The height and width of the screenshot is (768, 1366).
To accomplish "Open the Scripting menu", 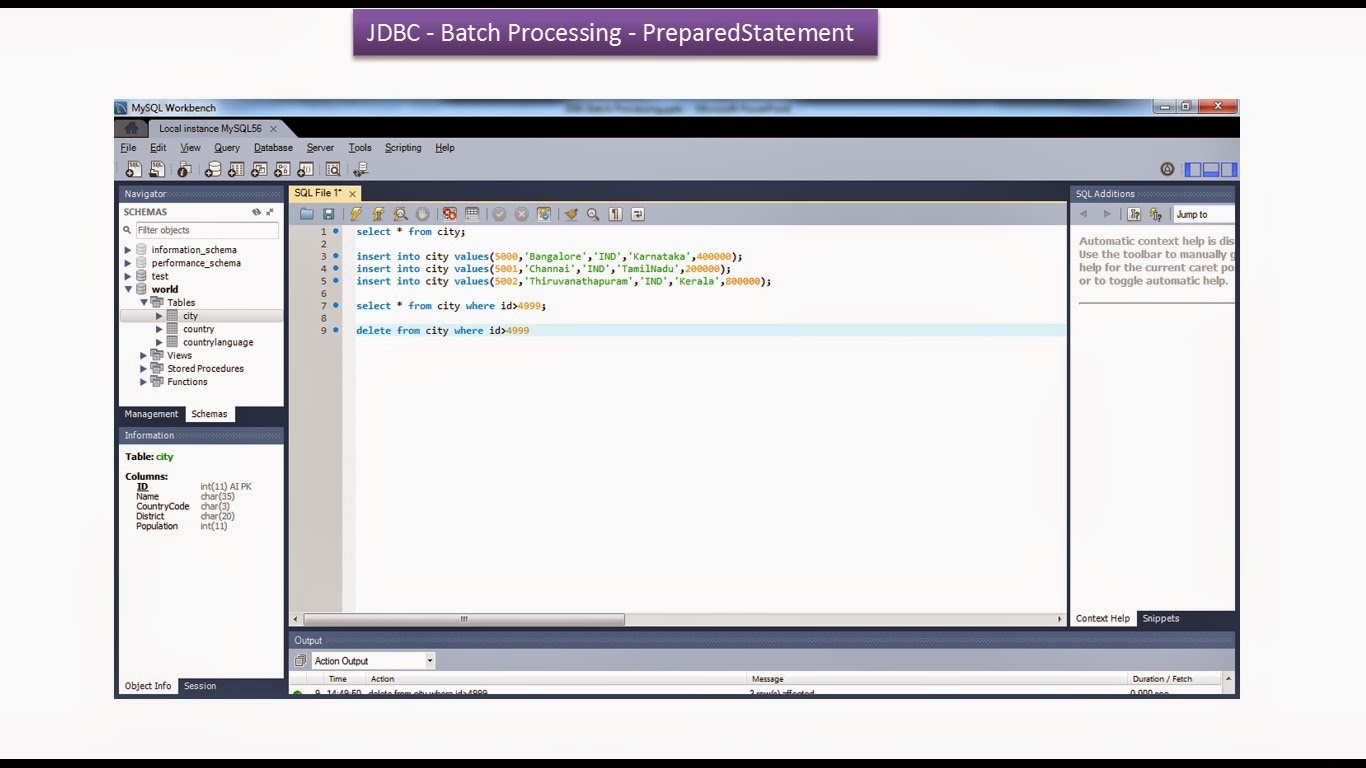I will (403, 148).
